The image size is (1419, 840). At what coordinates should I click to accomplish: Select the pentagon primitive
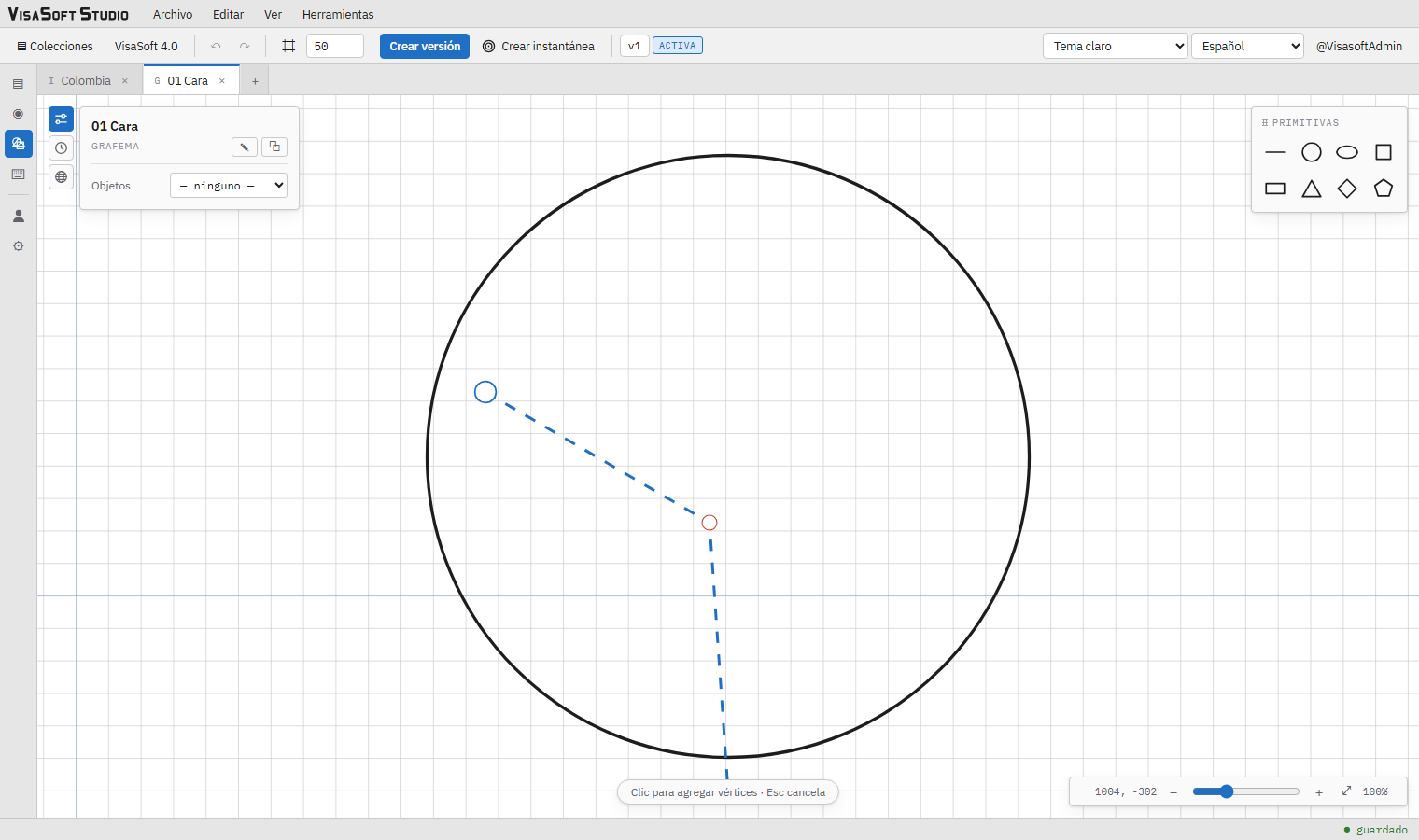(1384, 189)
